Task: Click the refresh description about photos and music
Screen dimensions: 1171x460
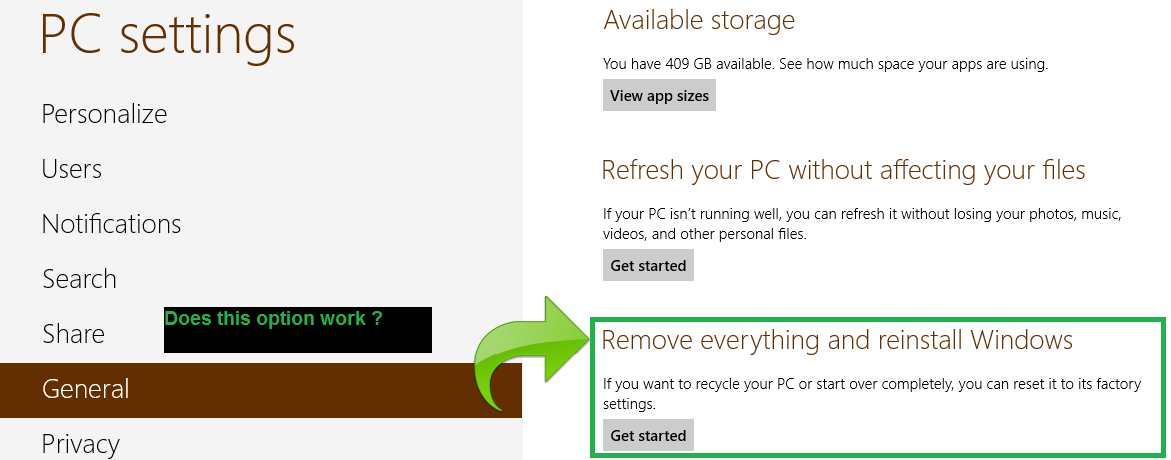Action: coord(863,225)
